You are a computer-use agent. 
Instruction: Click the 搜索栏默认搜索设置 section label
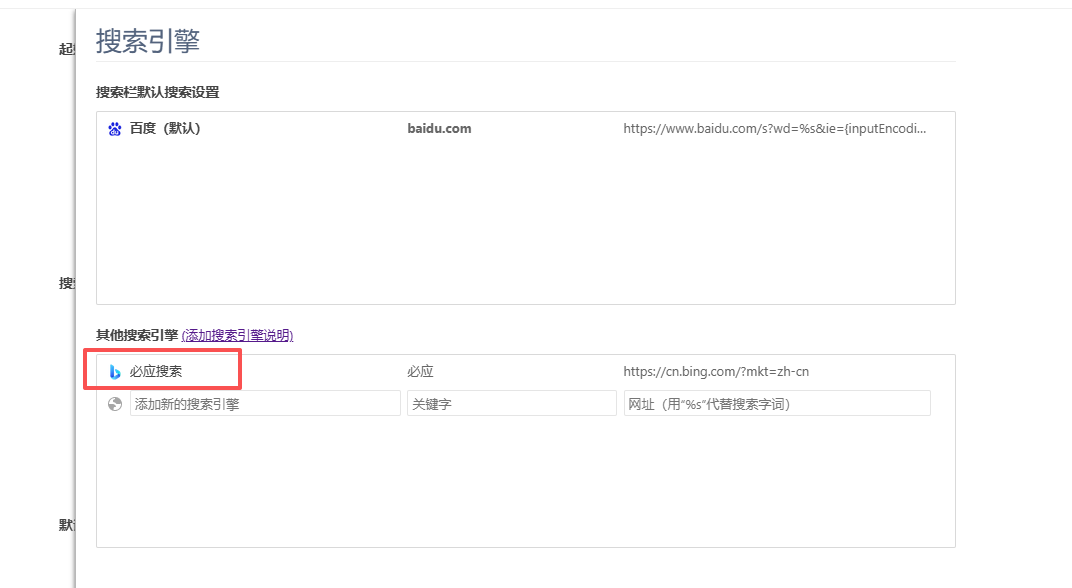pos(157,92)
